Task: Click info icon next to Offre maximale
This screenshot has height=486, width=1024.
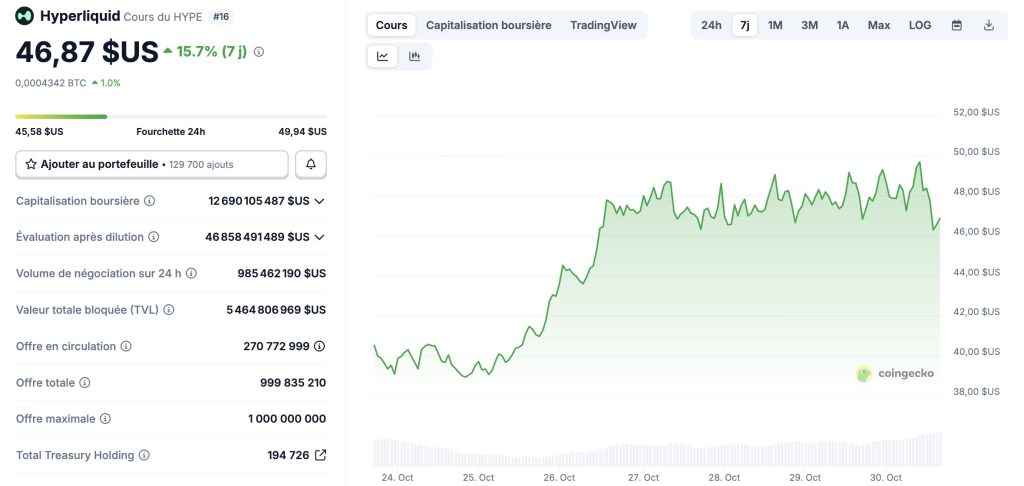Action: 105,419
